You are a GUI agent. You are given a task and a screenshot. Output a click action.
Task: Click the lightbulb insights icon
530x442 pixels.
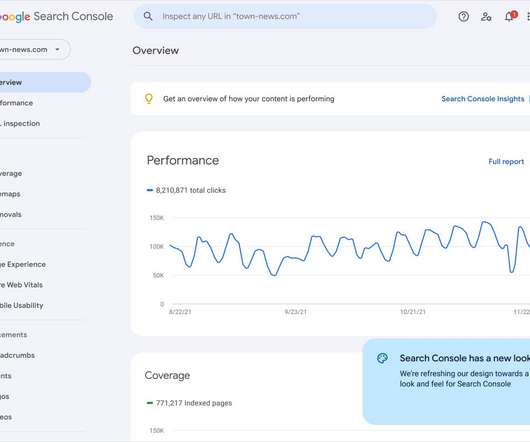coord(149,99)
